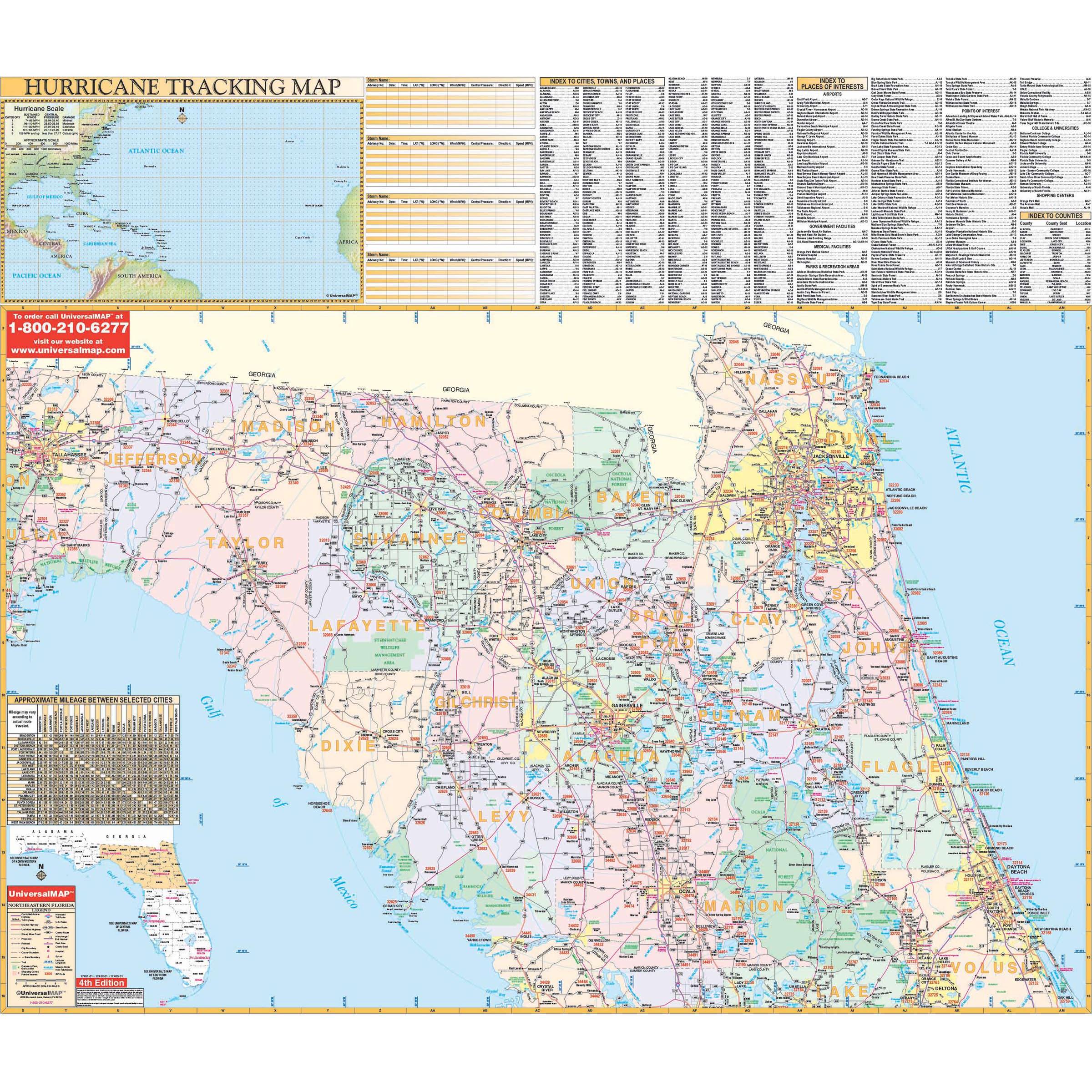Click the Hospital symbol in the legend
Image resolution: width=1092 pixels, height=1092 pixels.
49,951
